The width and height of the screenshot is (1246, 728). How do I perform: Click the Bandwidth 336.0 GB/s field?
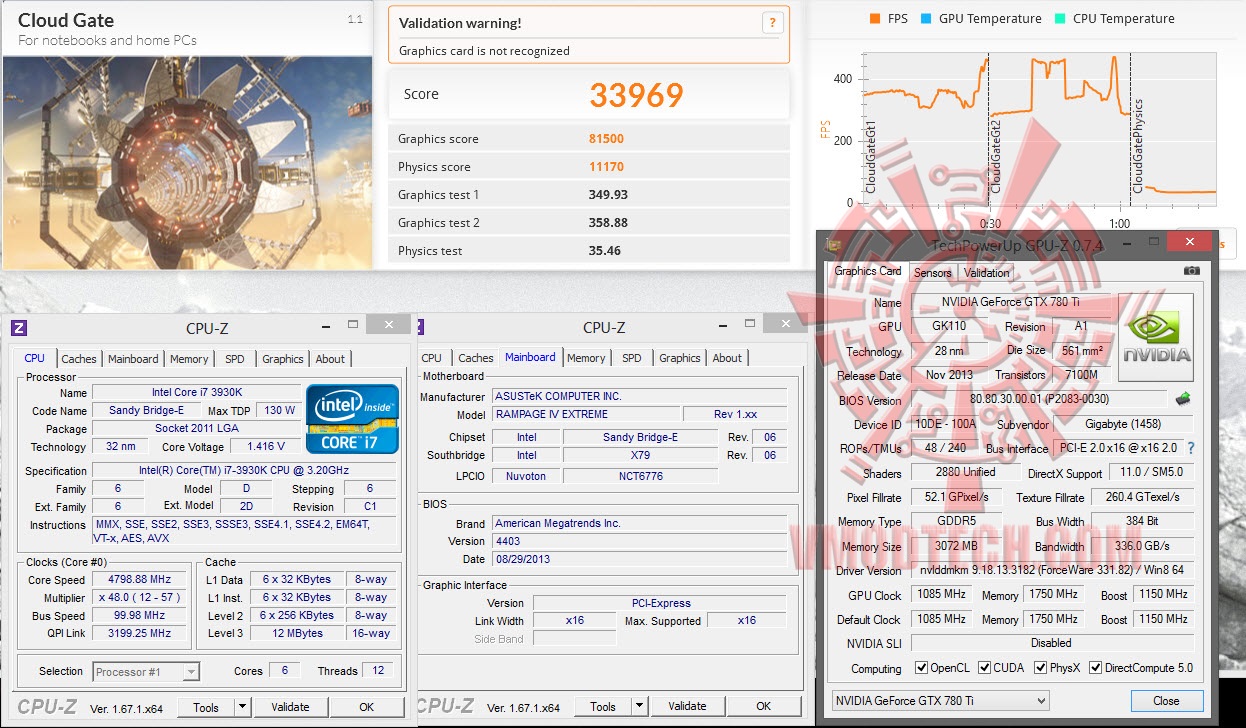[1141, 547]
